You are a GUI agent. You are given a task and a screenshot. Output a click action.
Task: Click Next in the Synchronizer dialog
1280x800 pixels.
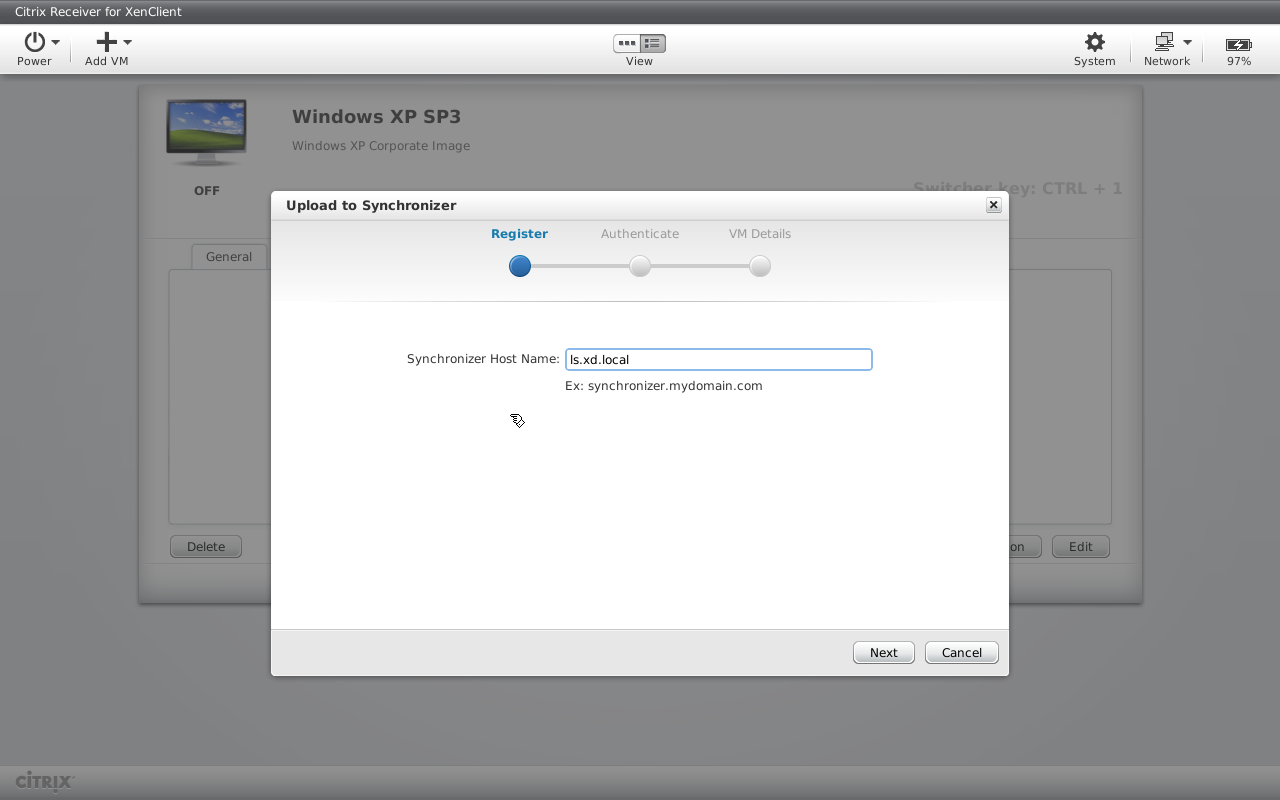883,652
